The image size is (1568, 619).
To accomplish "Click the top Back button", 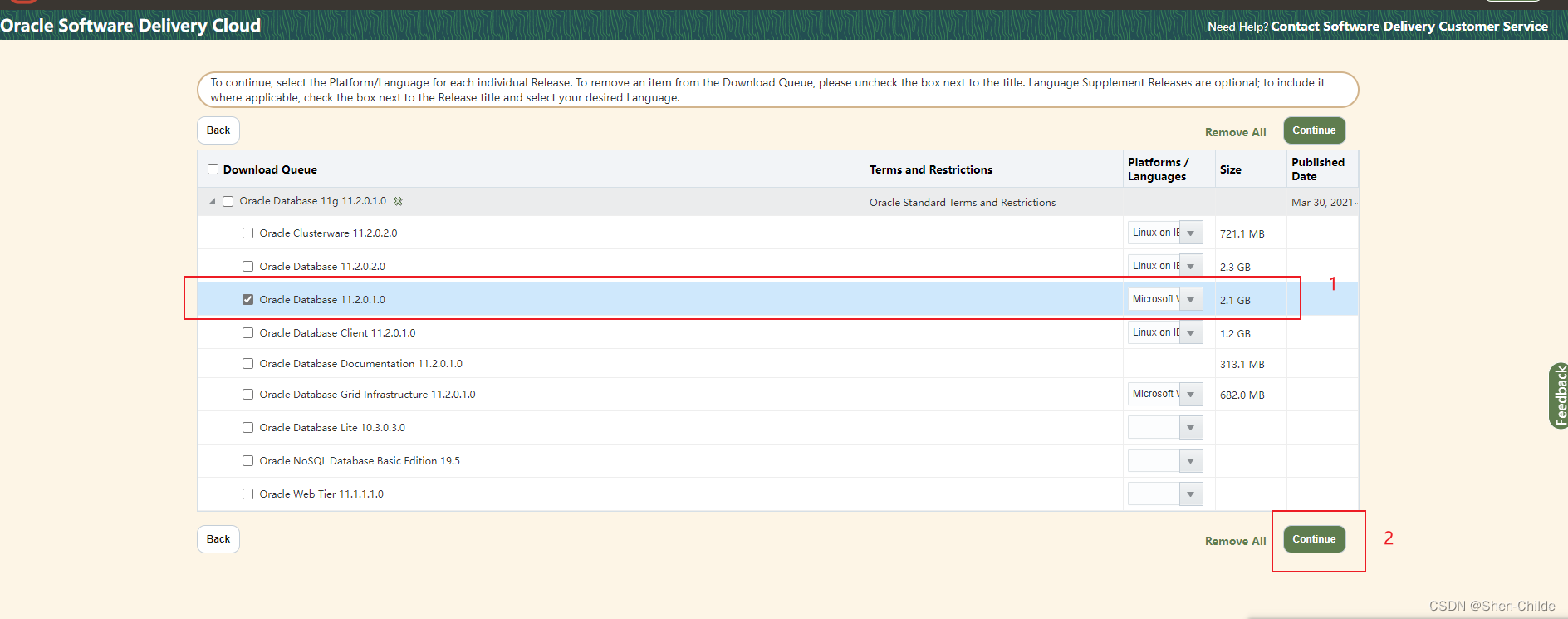I will pyautogui.click(x=218, y=130).
